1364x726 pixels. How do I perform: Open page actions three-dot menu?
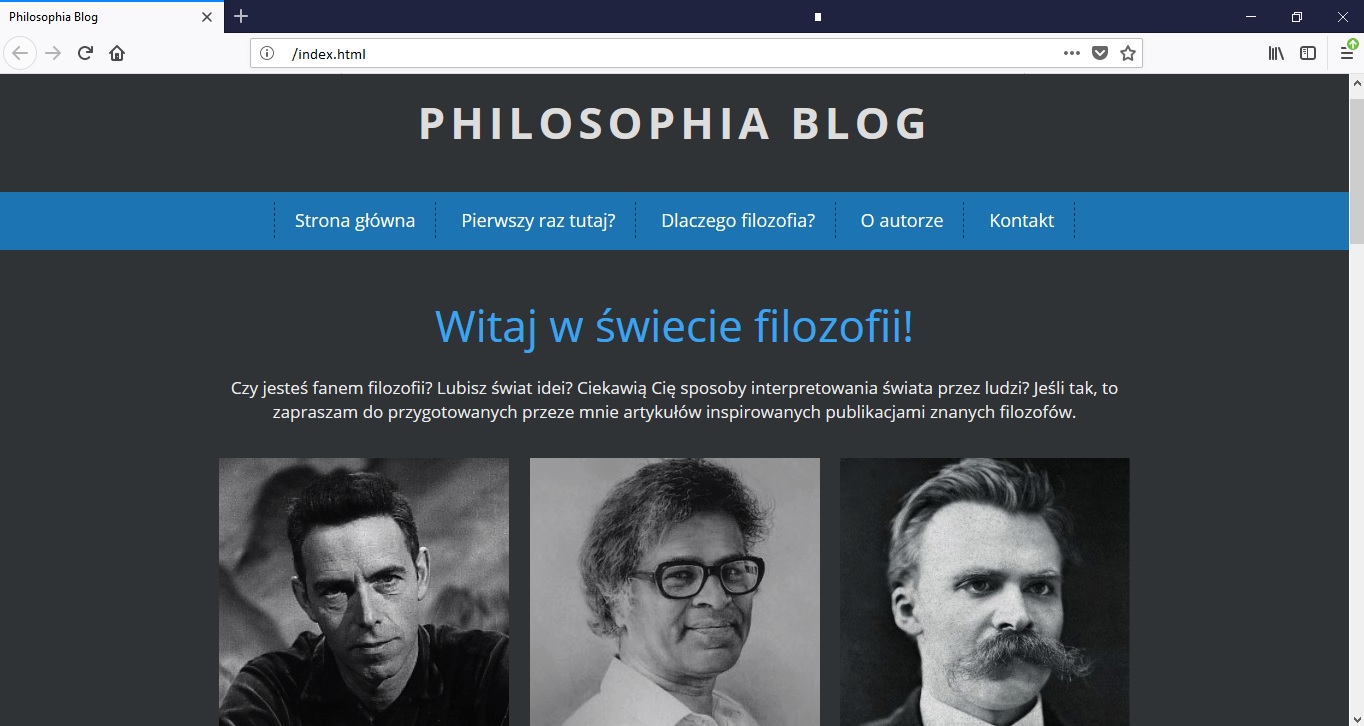coord(1072,53)
